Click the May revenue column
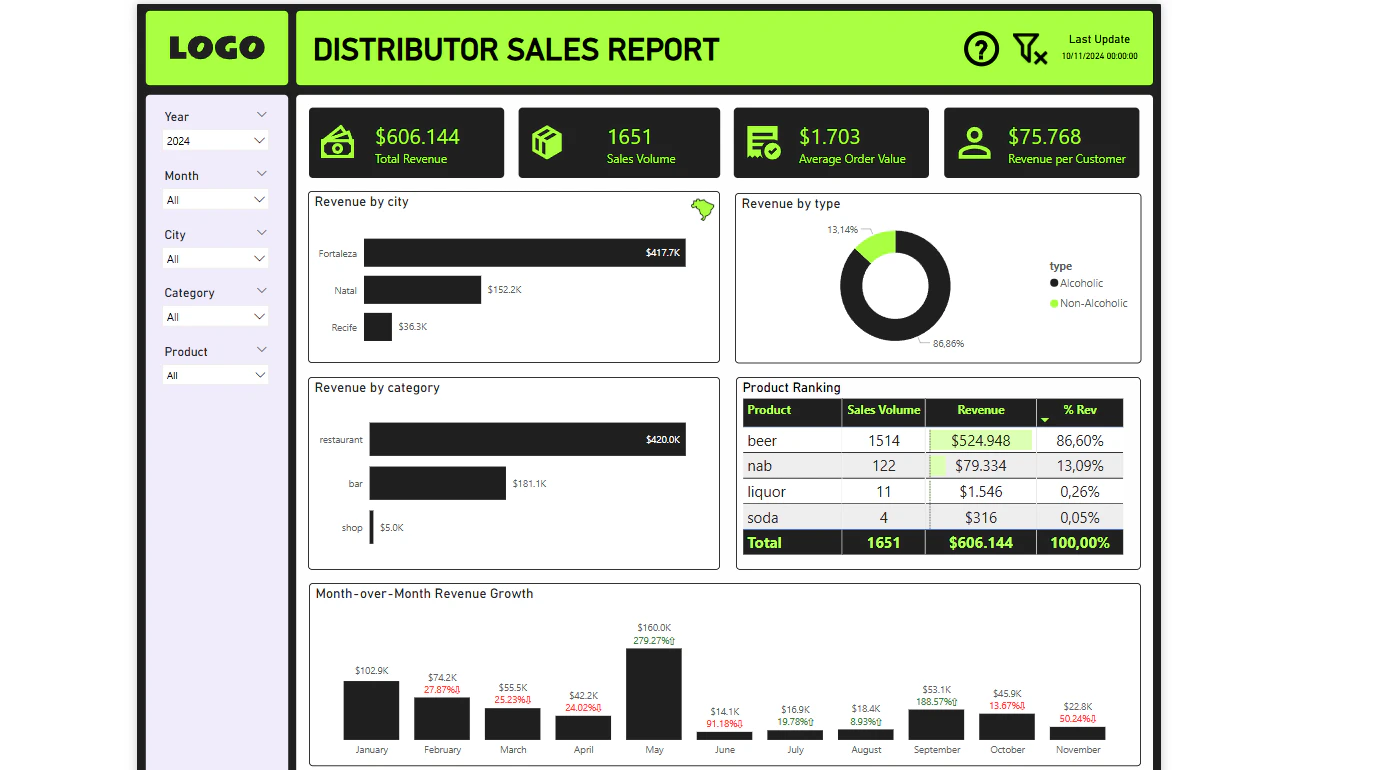Image resolution: width=1381 pixels, height=770 pixels. (654, 694)
